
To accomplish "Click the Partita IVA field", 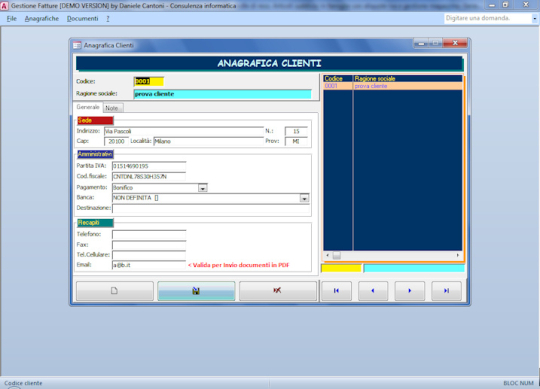I will 149,166.
